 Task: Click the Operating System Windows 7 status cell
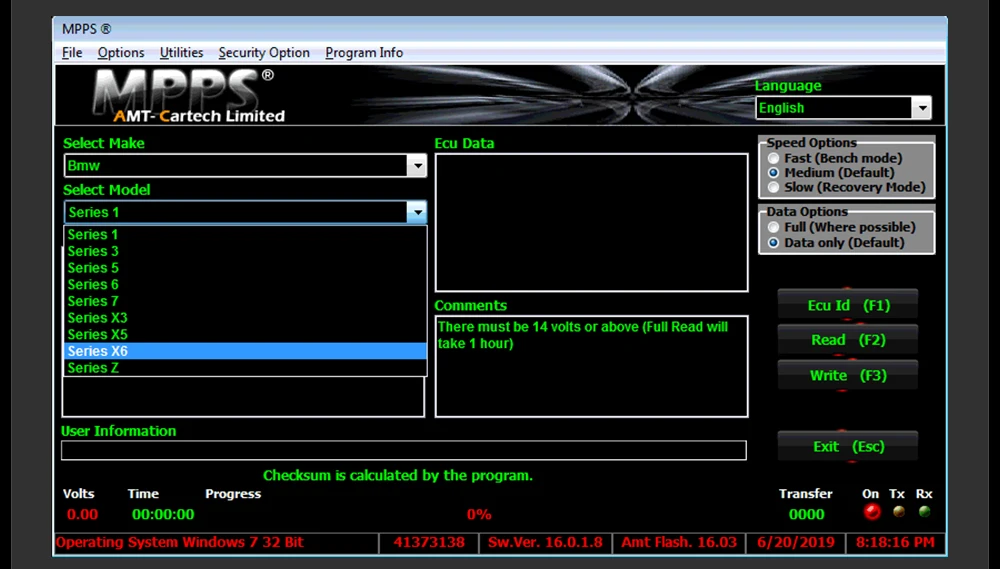[217, 543]
